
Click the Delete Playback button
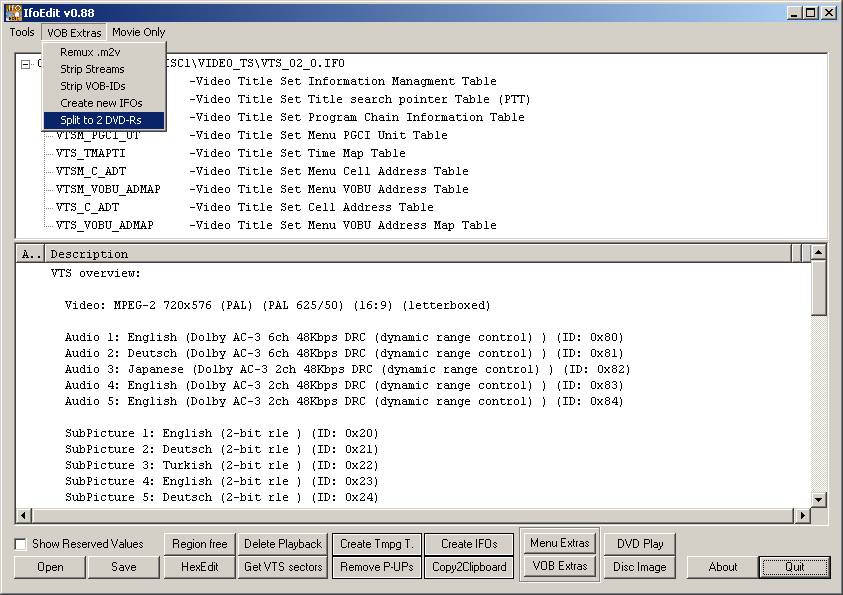[x=282, y=544]
